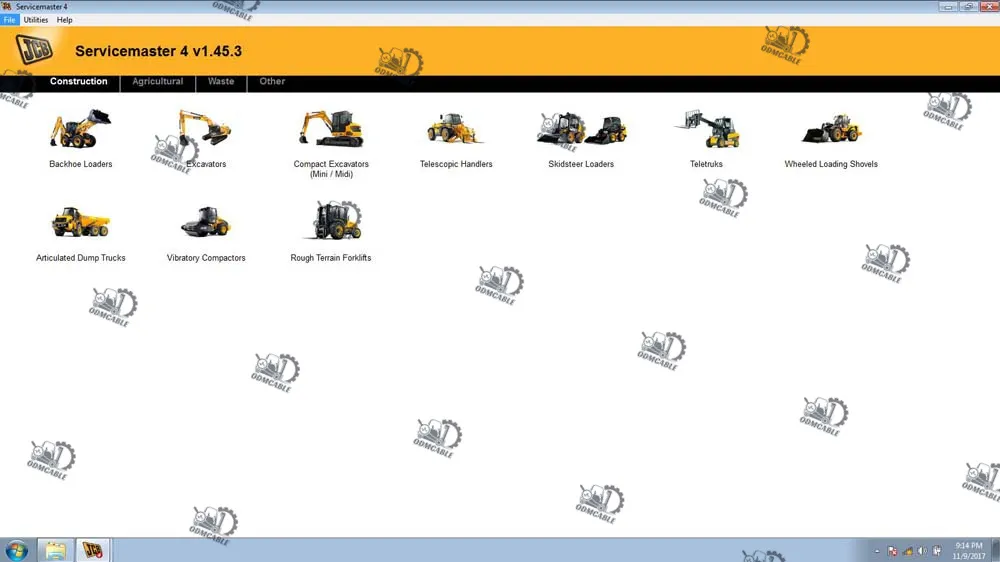Screen dimensions: 1000x562
Task: Select the Articulated Dump Trucks icon
Action: [x=81, y=222]
